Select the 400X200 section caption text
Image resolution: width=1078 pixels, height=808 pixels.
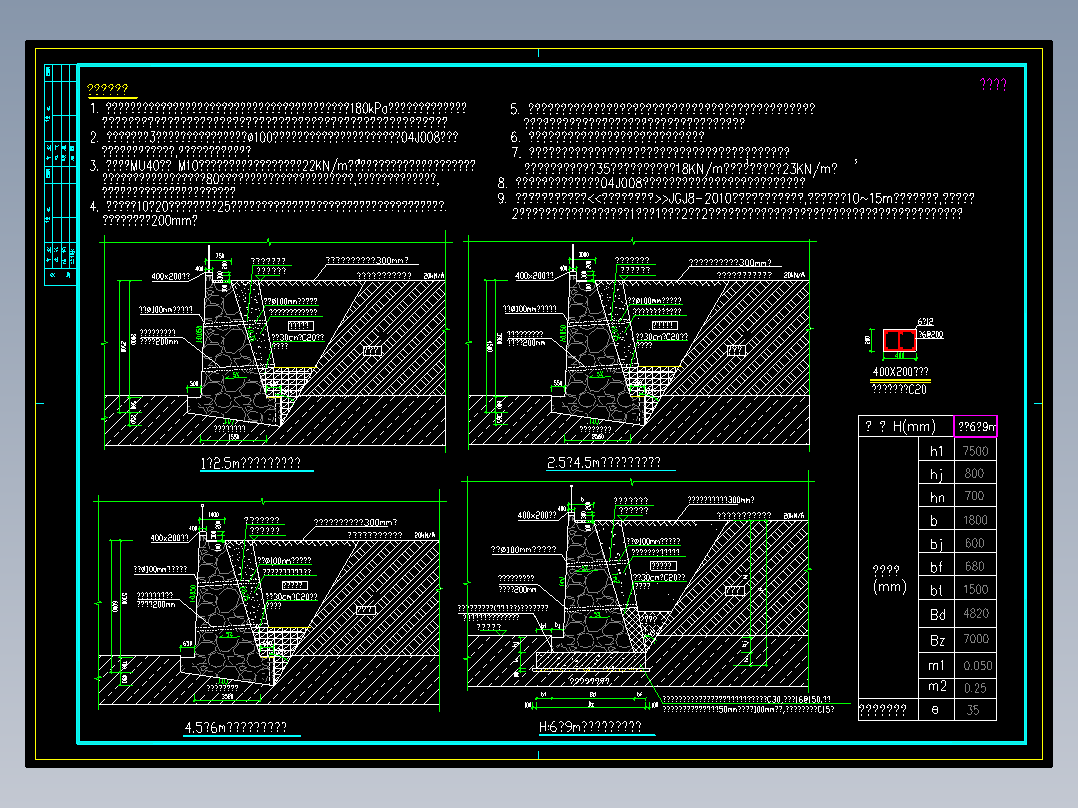click(x=900, y=372)
